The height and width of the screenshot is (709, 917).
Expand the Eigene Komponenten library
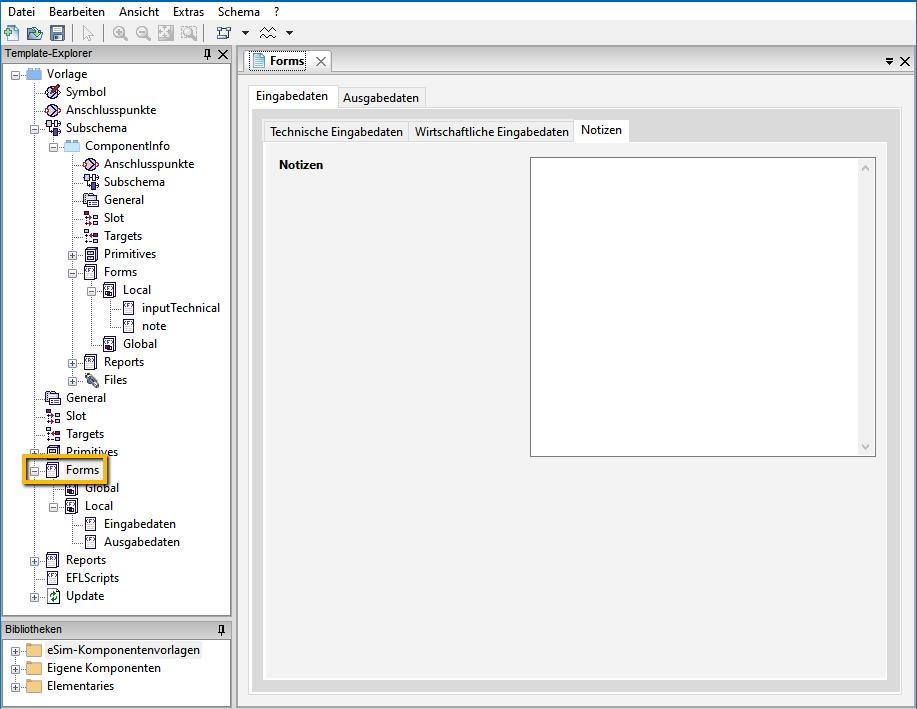15,669
